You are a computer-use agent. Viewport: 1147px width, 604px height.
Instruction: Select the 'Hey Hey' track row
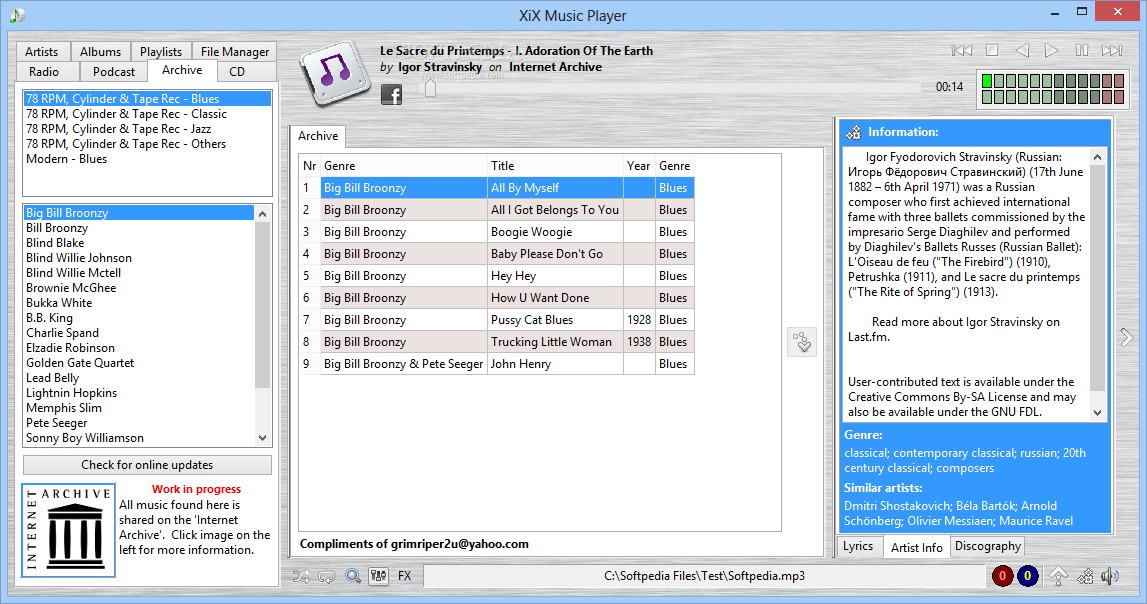[497, 276]
